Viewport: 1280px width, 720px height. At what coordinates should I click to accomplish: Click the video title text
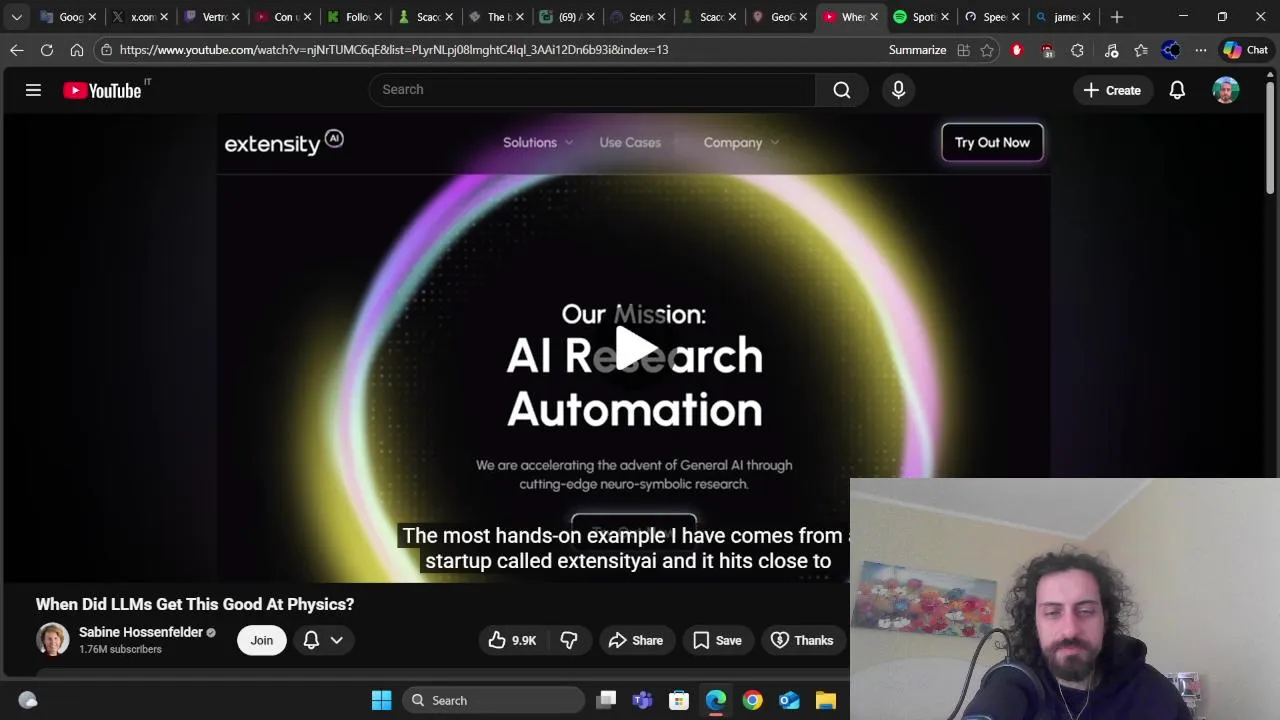tap(195, 604)
